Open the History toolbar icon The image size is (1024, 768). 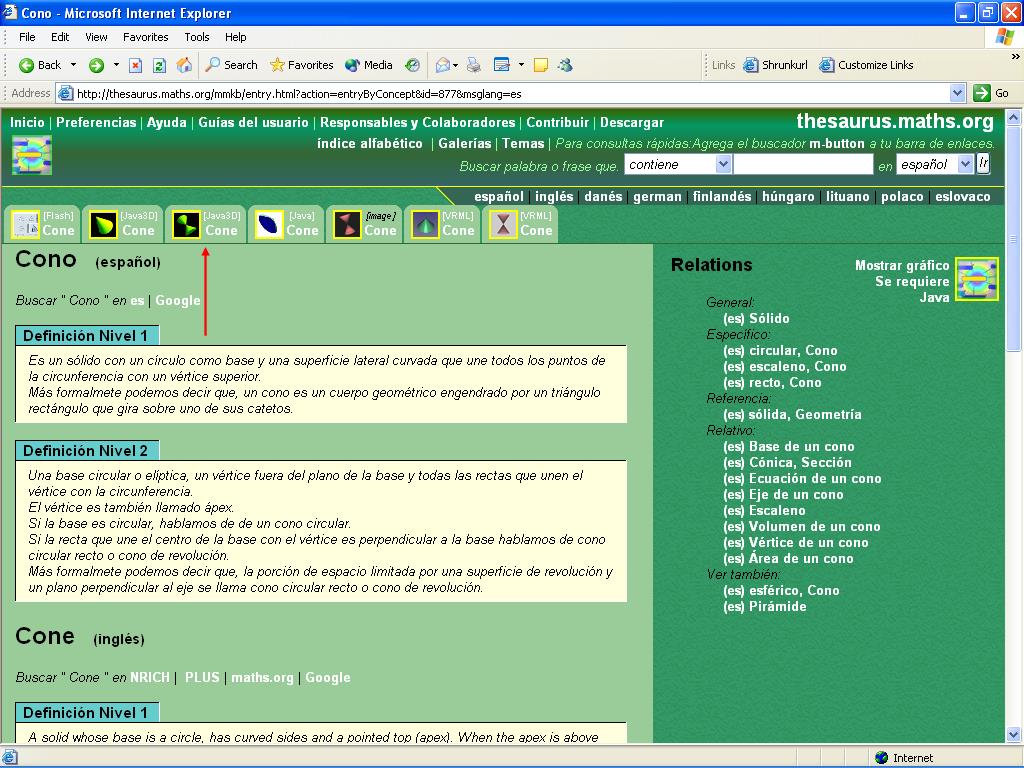pyautogui.click(x=412, y=65)
